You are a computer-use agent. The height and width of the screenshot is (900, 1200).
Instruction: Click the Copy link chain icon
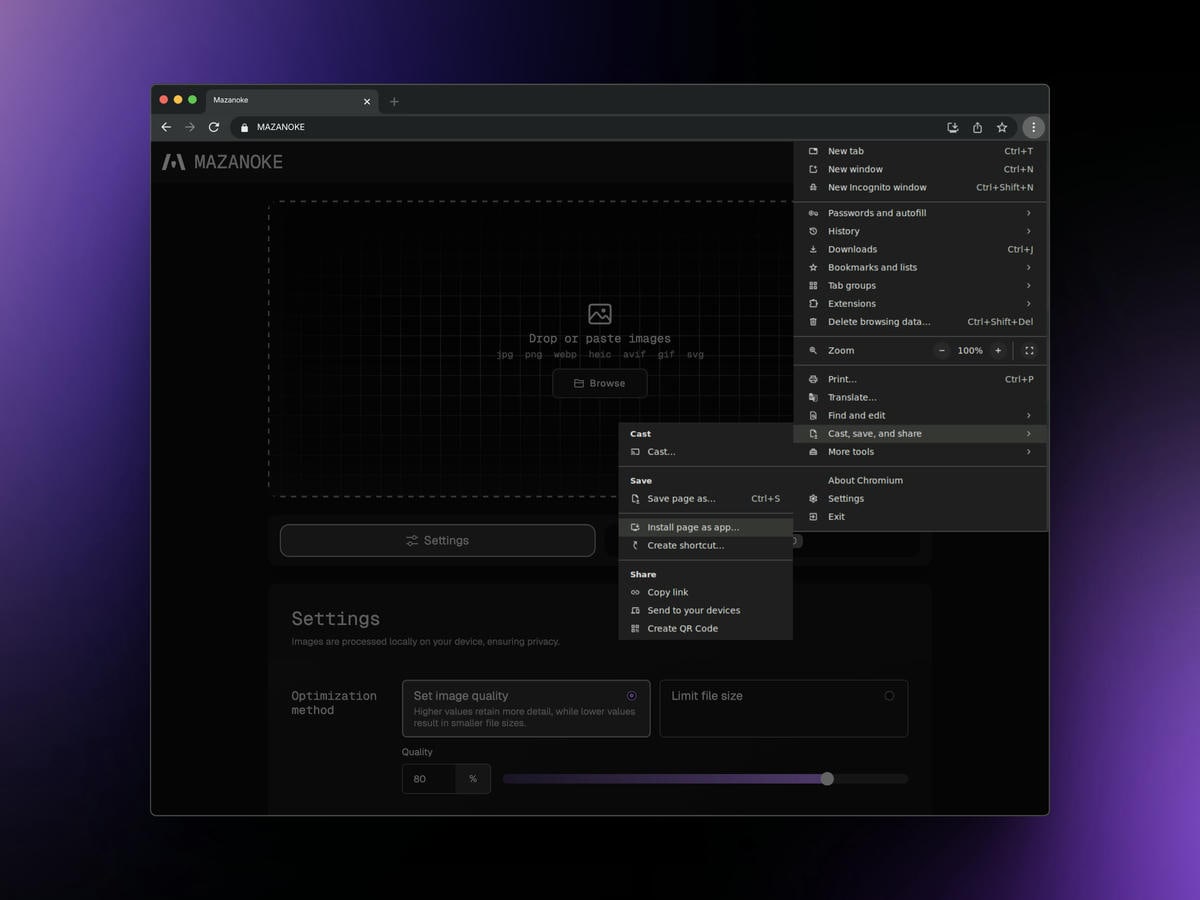(635, 592)
